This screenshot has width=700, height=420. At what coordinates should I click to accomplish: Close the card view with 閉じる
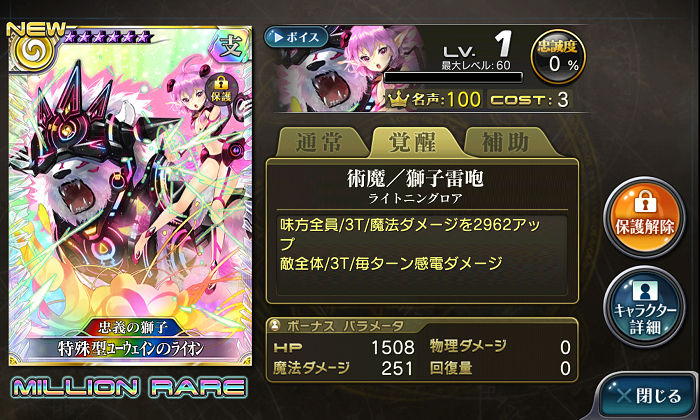click(x=647, y=396)
